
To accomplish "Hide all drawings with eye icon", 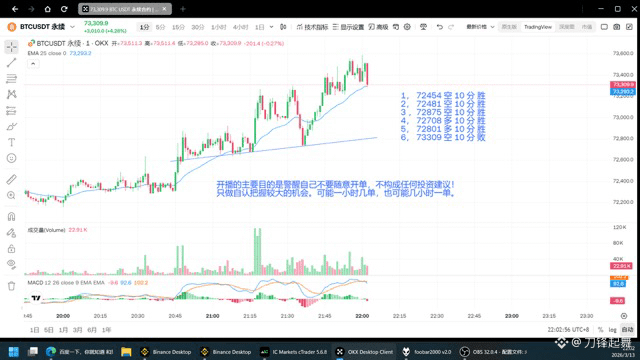I will pos(11,264).
